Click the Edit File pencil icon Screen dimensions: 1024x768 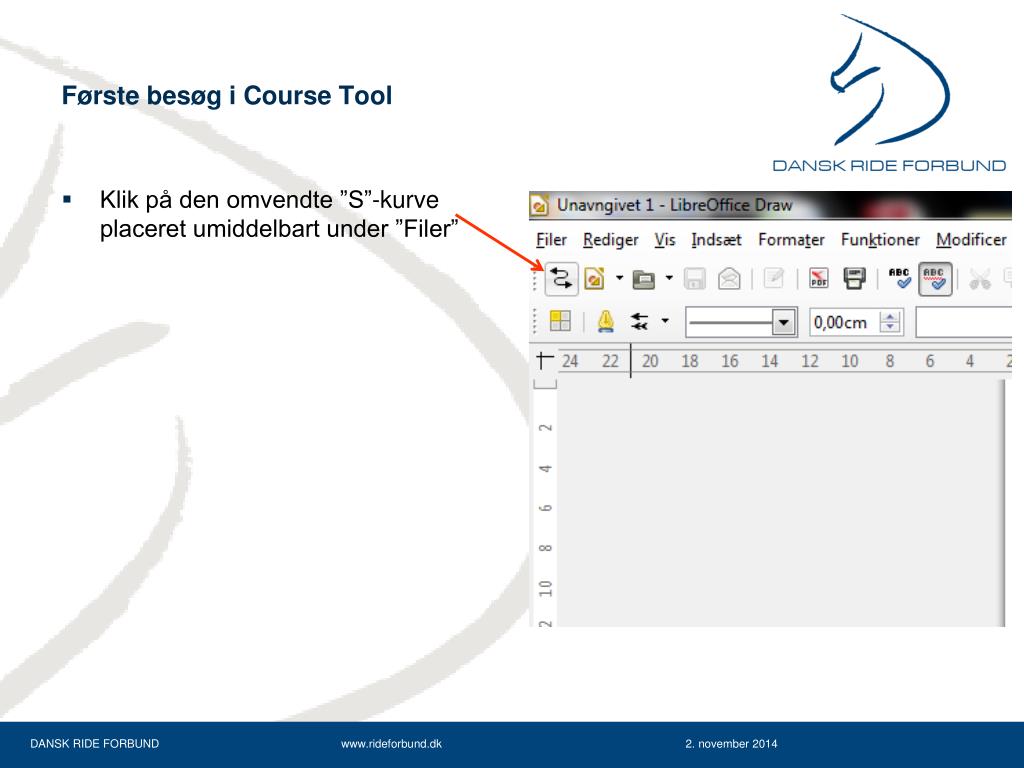[774, 279]
